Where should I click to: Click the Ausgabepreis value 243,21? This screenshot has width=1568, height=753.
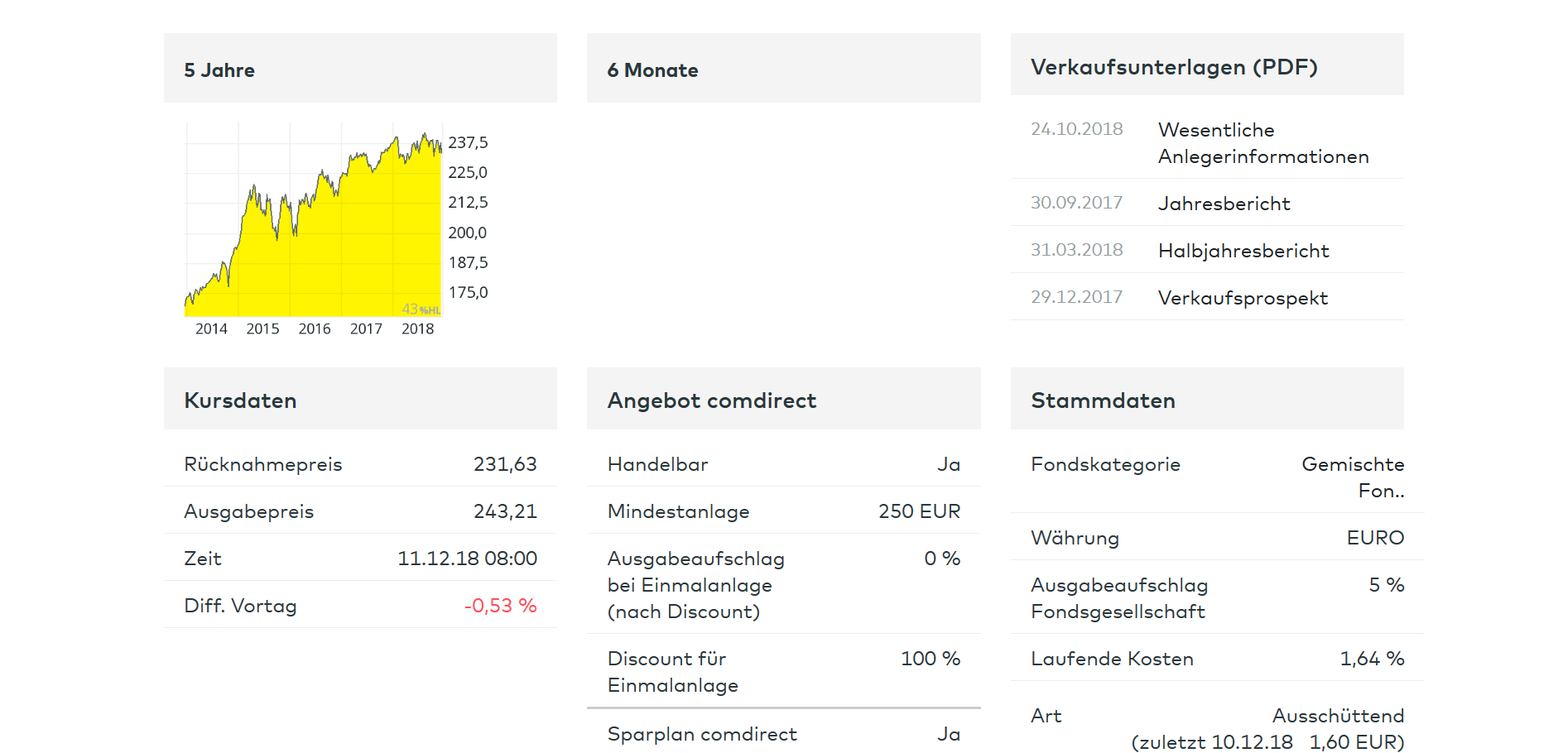click(505, 511)
